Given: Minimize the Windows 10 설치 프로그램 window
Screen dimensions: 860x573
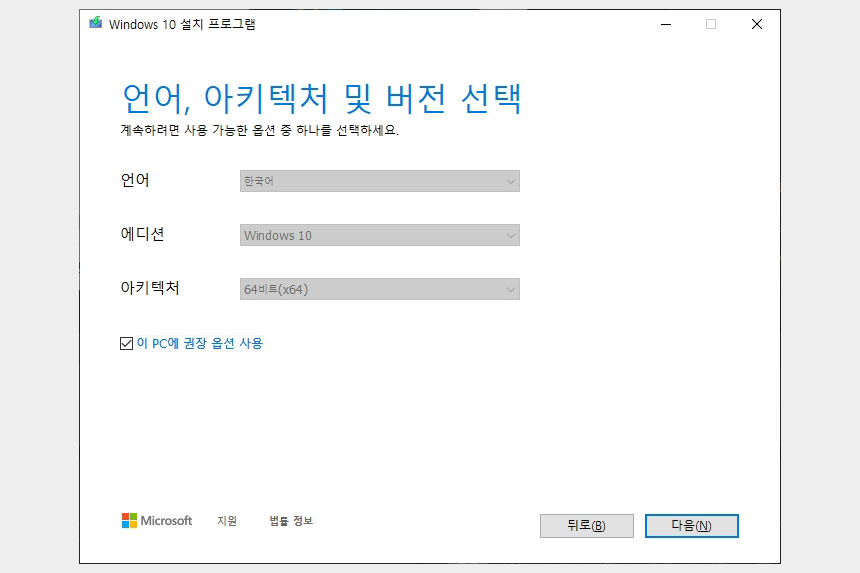Looking at the screenshot, I should (x=666, y=24).
